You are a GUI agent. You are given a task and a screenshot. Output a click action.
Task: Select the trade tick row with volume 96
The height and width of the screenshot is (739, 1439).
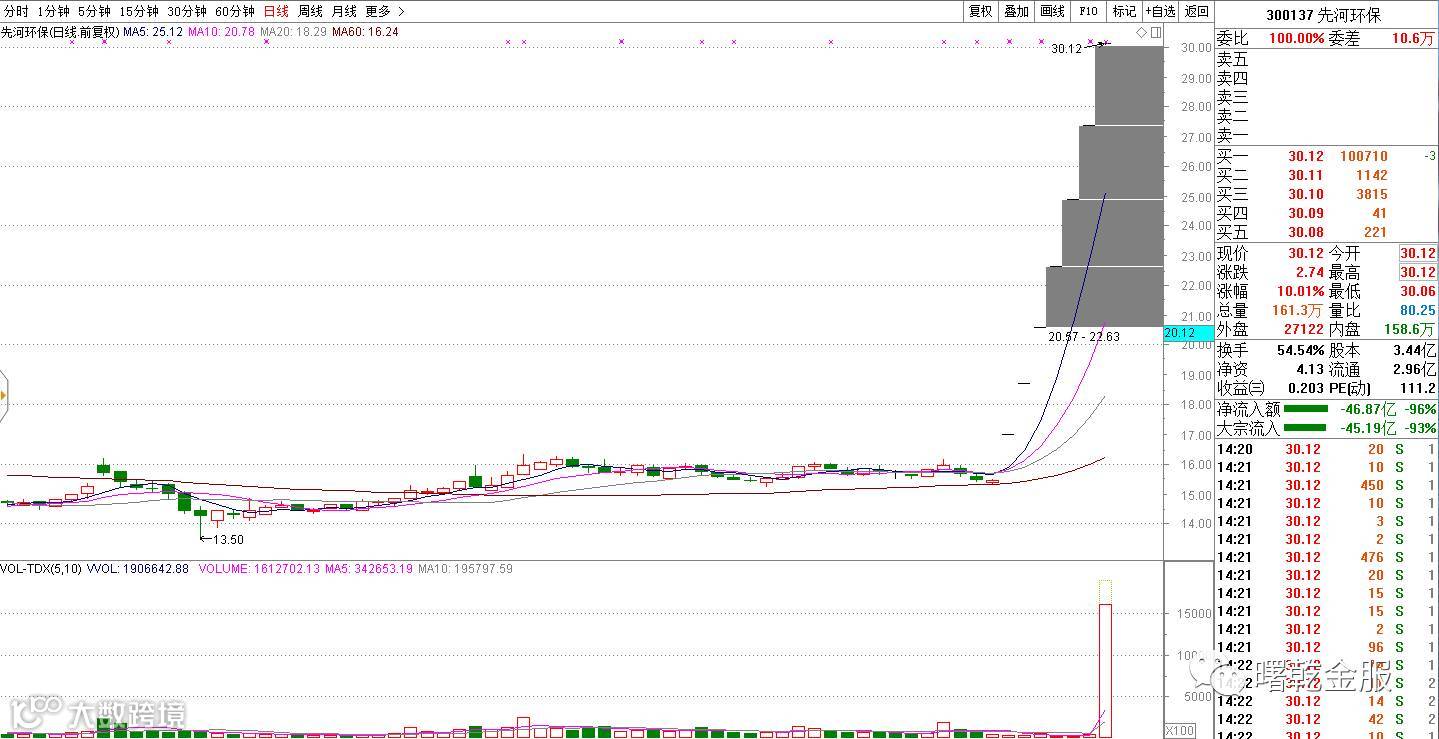click(x=1326, y=647)
